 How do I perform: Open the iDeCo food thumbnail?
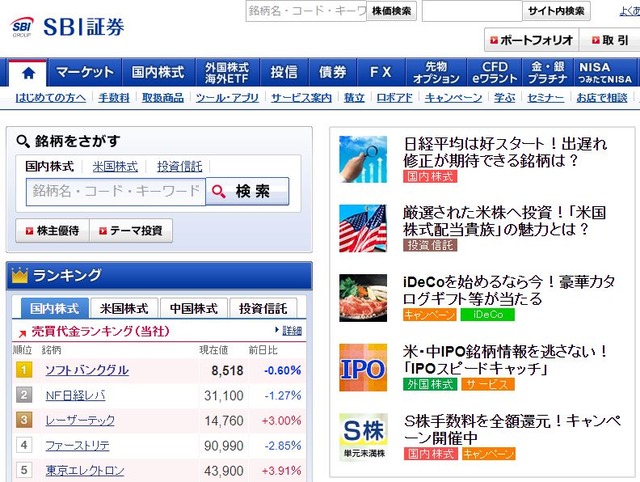[363, 298]
